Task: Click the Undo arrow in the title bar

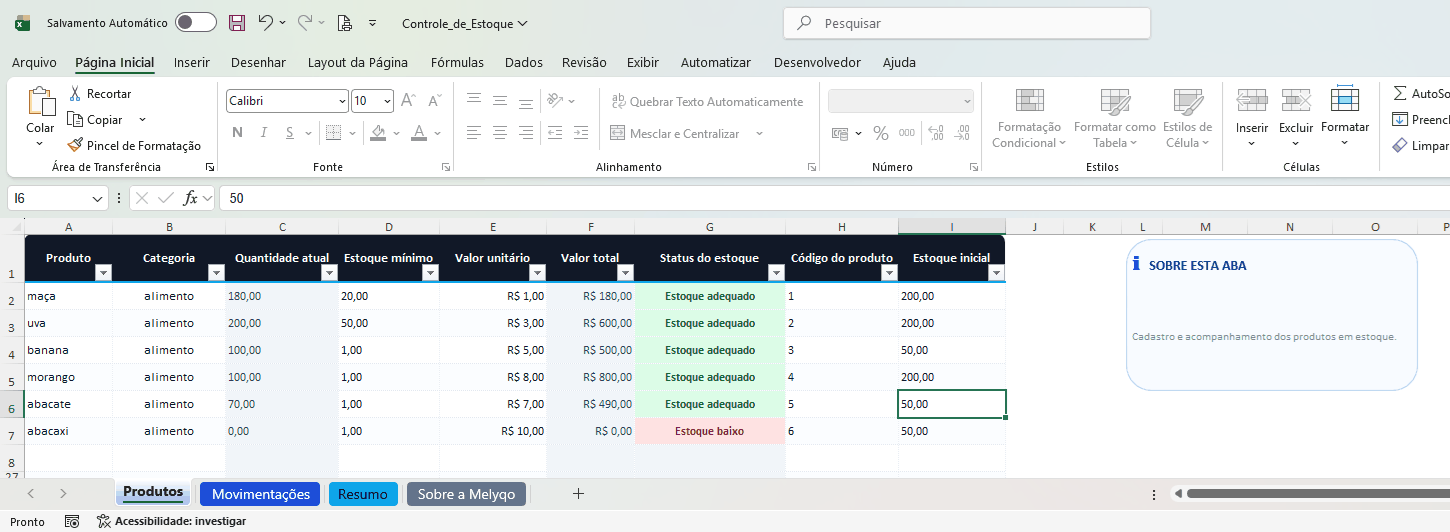Action: pos(265,22)
